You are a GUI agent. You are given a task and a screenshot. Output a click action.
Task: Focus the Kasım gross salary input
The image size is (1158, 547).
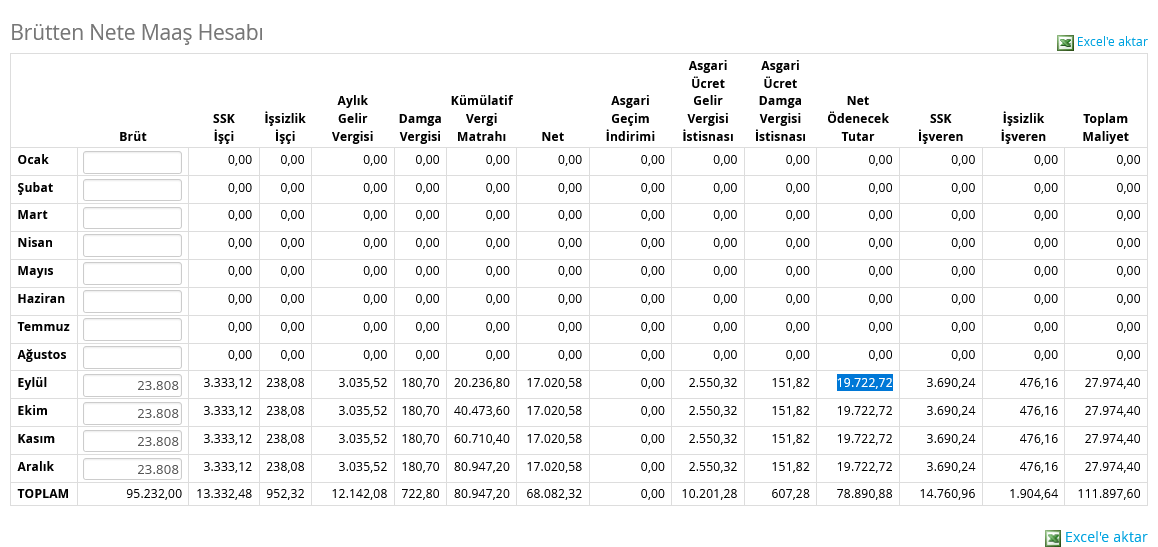(132, 441)
